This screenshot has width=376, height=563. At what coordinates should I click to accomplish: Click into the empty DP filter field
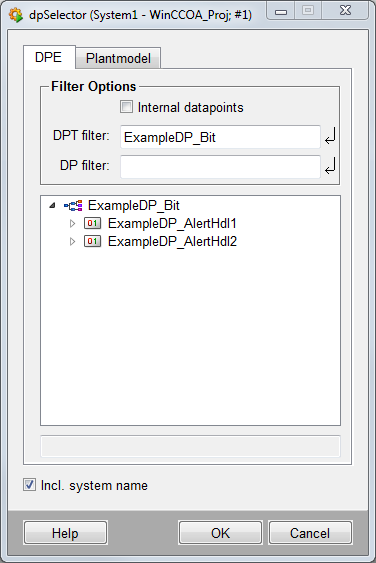point(220,167)
